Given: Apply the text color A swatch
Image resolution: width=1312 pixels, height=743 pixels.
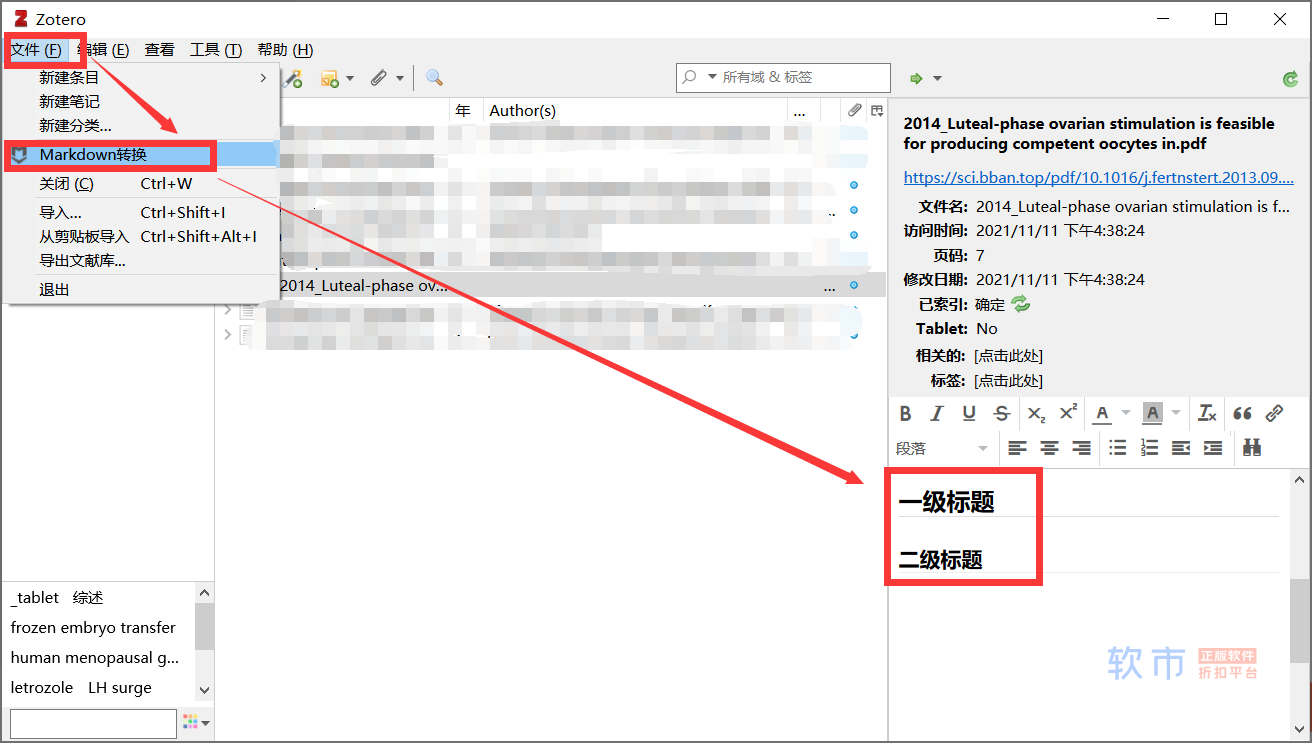Looking at the screenshot, I should click(x=1102, y=413).
